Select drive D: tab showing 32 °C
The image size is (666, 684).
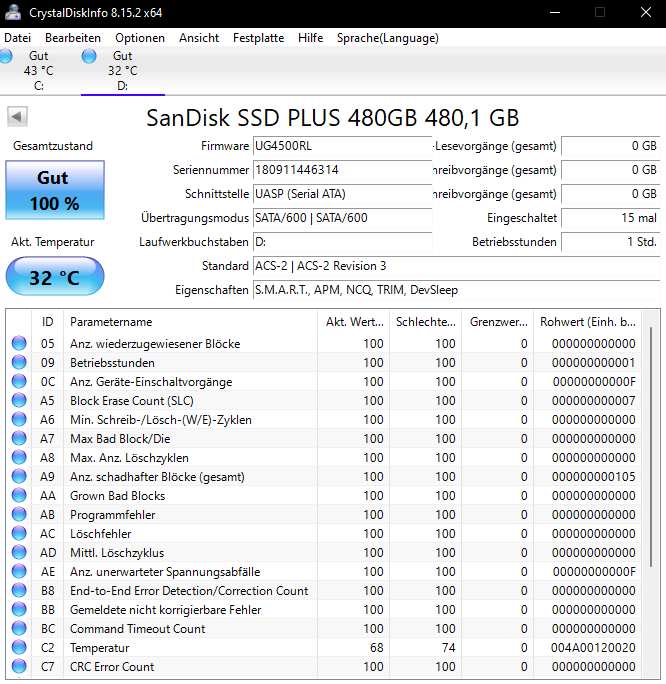[x=123, y=71]
